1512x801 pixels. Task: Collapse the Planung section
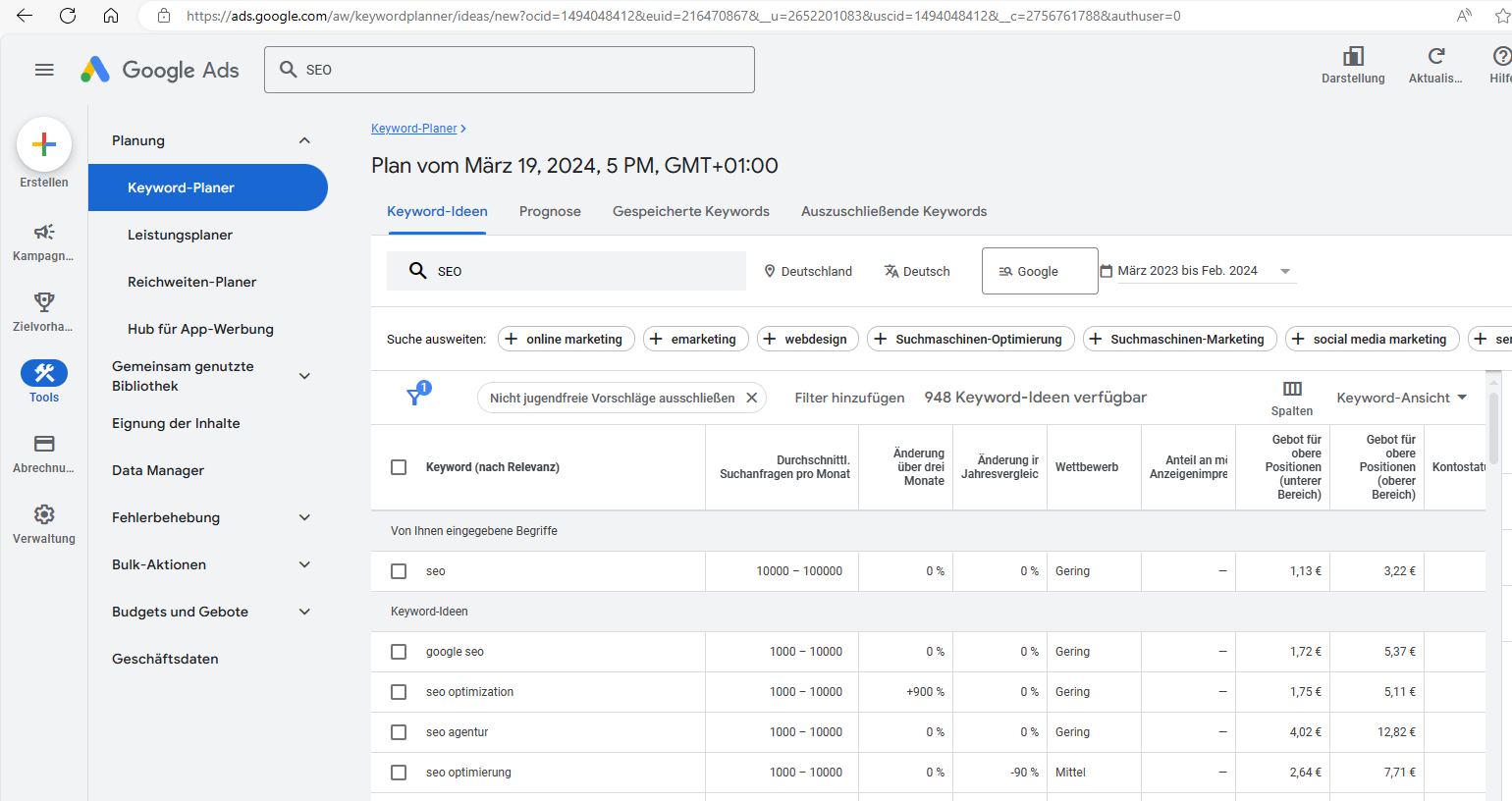point(304,140)
